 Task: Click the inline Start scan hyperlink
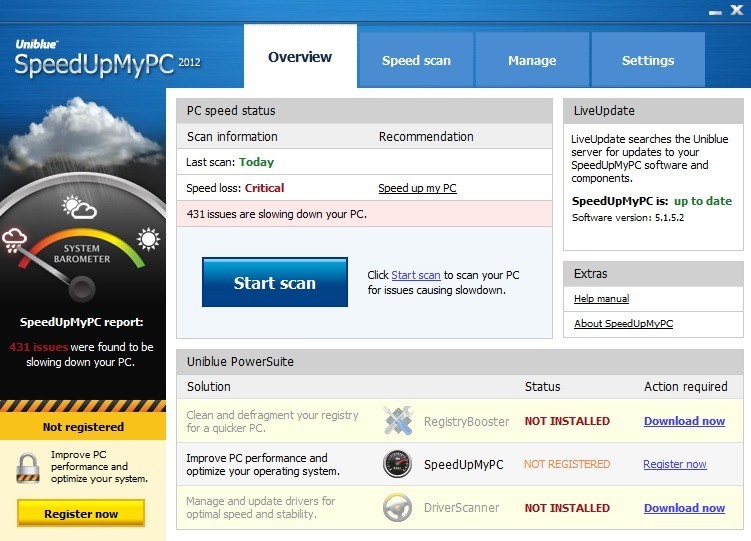[x=415, y=275]
